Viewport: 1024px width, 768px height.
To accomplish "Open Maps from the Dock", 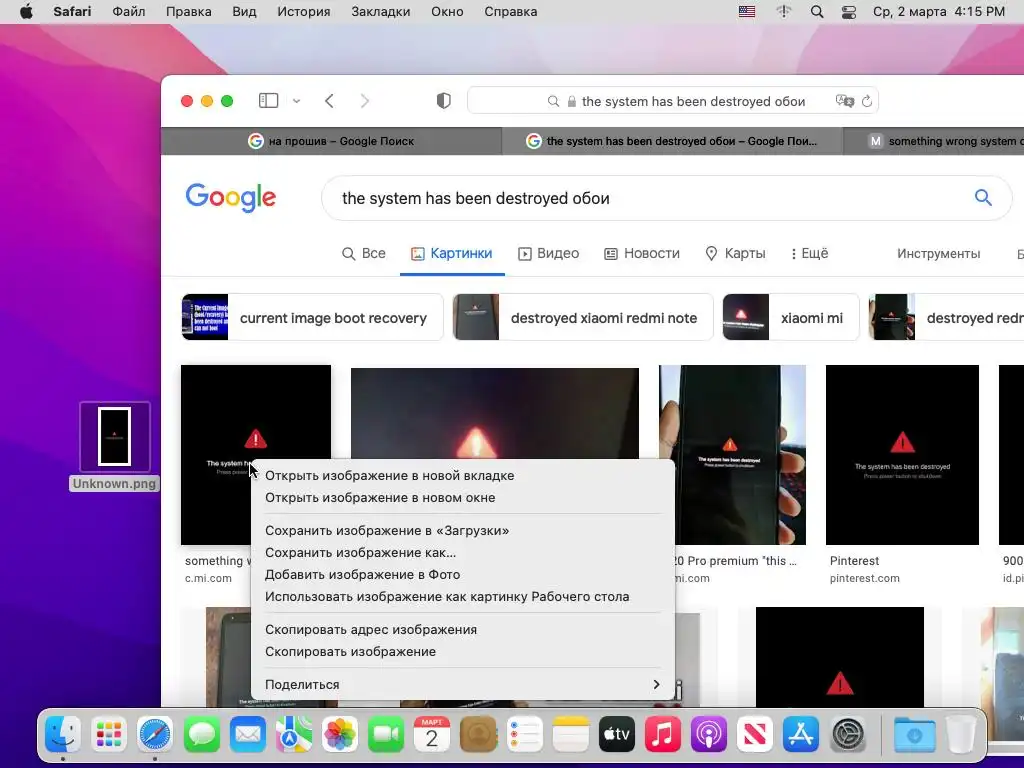I will click(293, 735).
